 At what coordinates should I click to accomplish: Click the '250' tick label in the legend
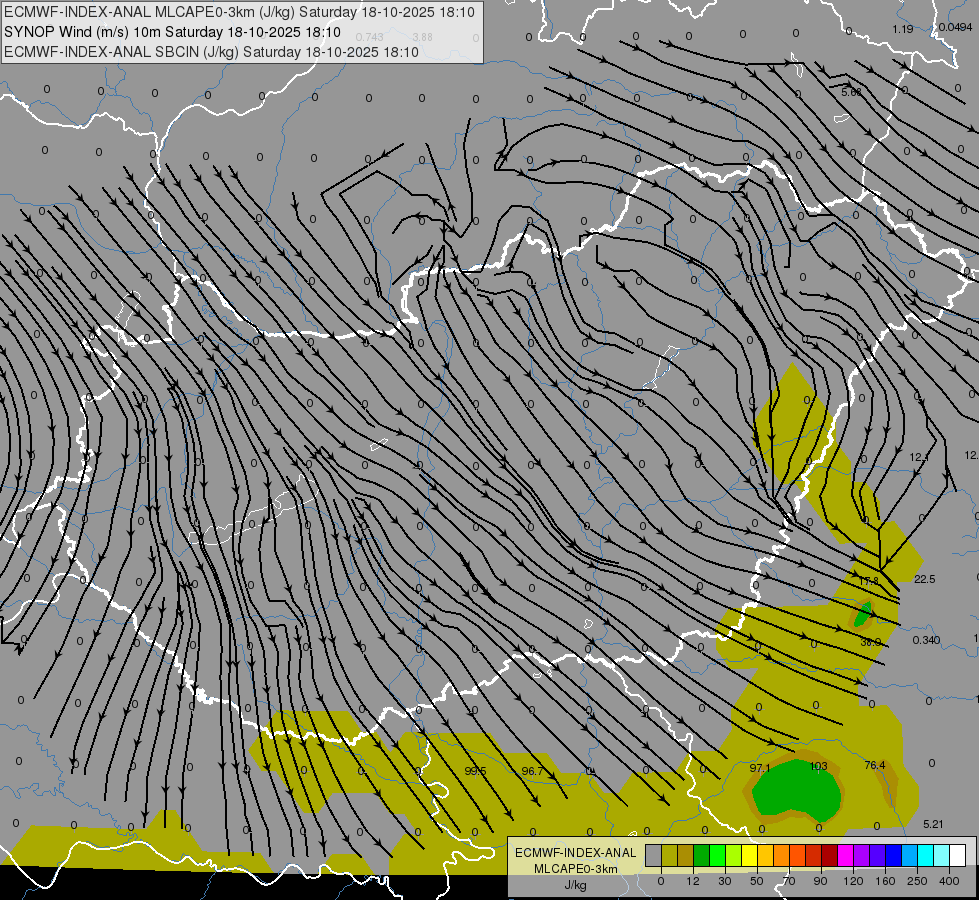(917, 881)
